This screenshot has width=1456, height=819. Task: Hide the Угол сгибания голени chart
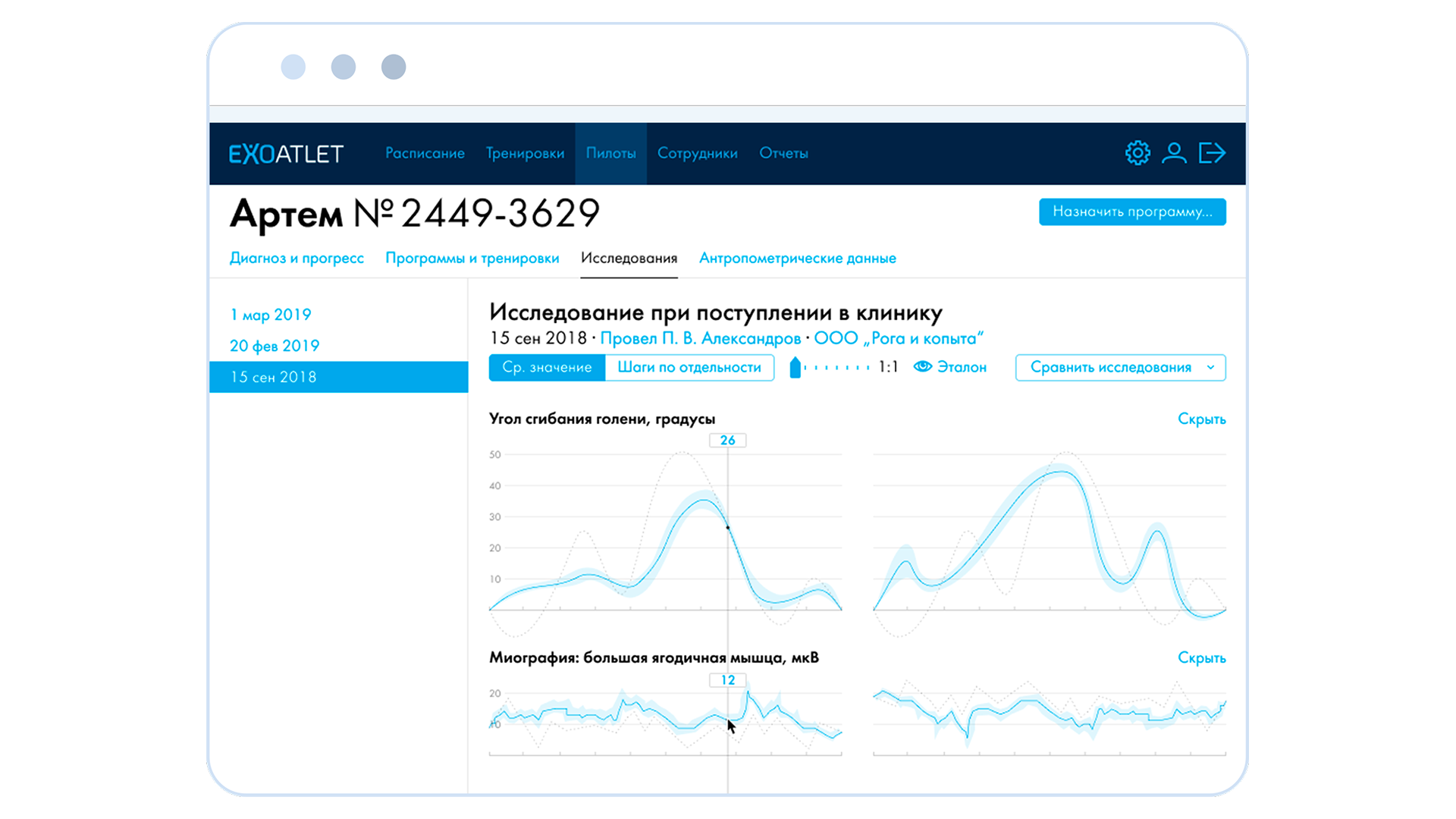(1201, 419)
